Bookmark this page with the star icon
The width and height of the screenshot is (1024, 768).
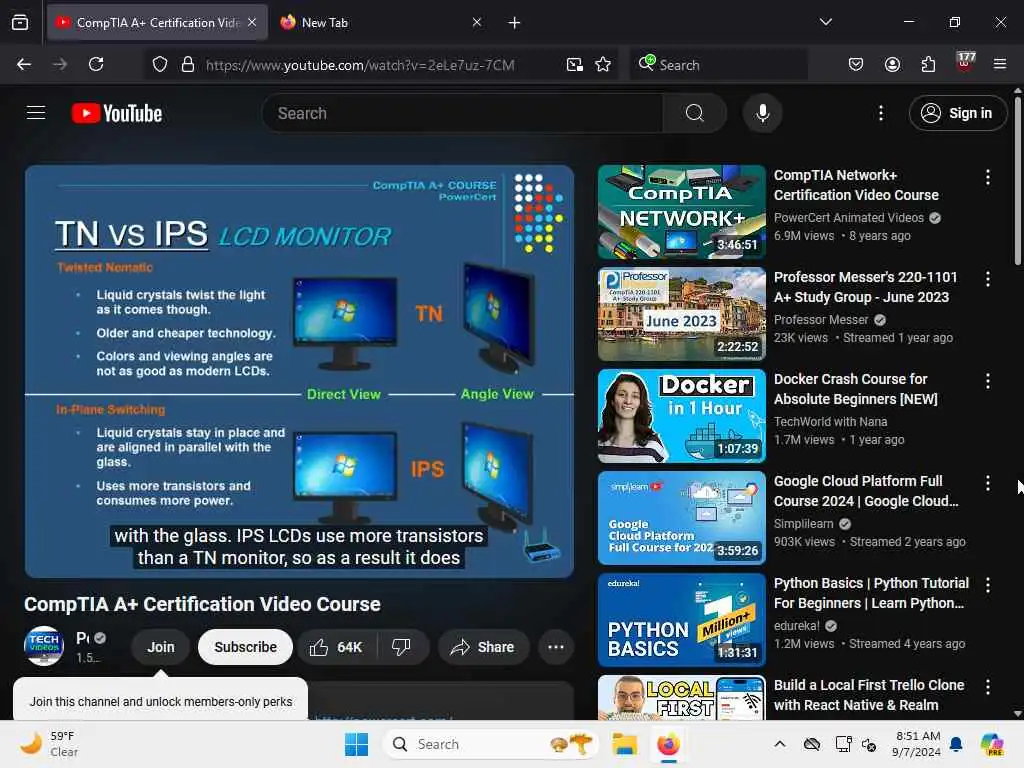pyautogui.click(x=603, y=64)
